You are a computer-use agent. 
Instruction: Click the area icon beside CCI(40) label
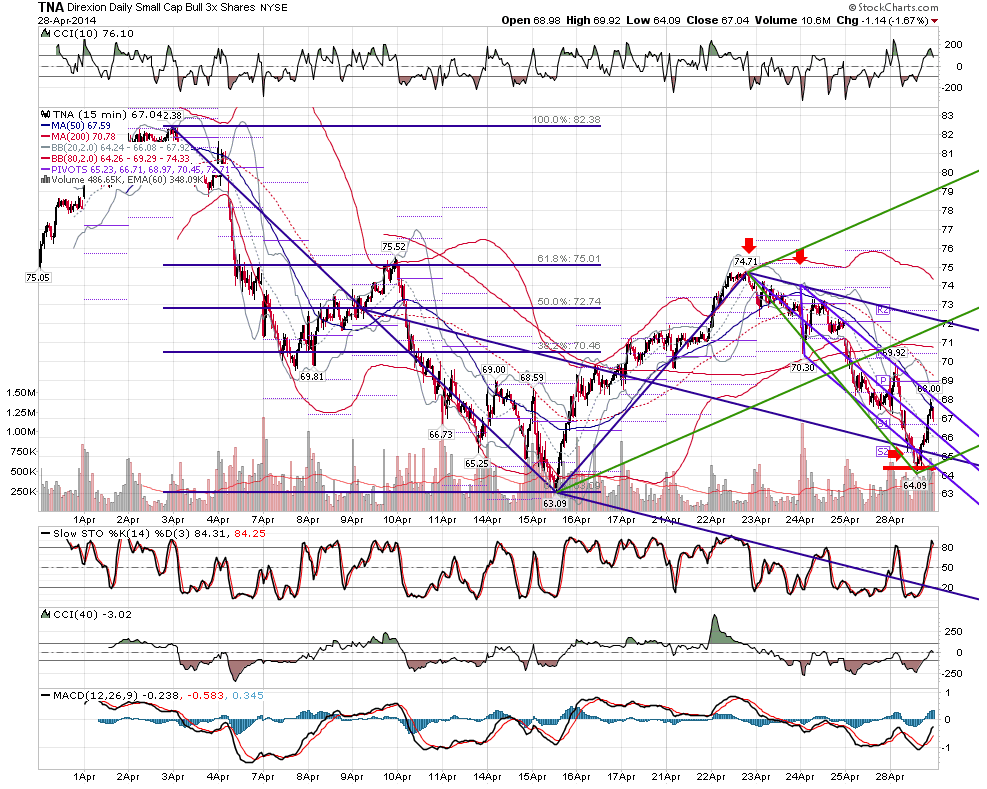46,614
